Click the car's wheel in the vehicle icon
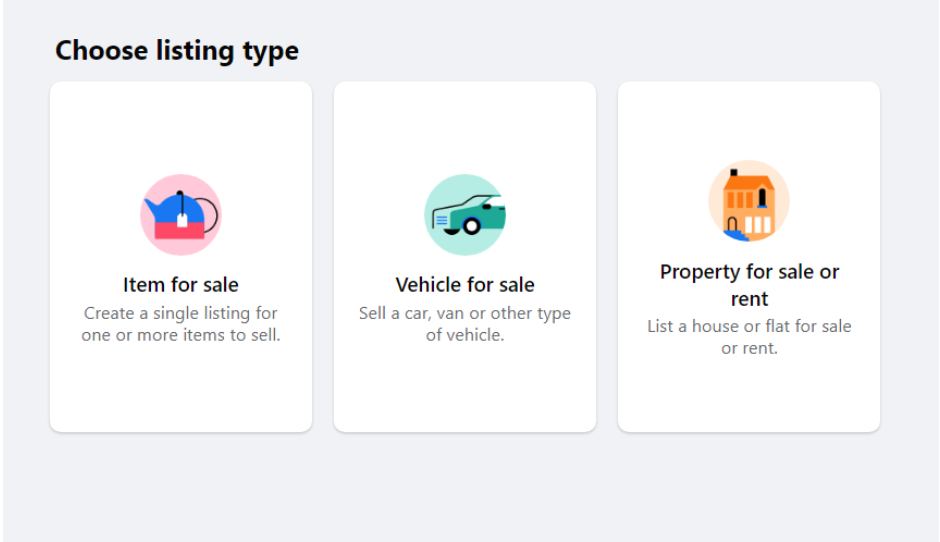This screenshot has width=940, height=542. coord(472,226)
